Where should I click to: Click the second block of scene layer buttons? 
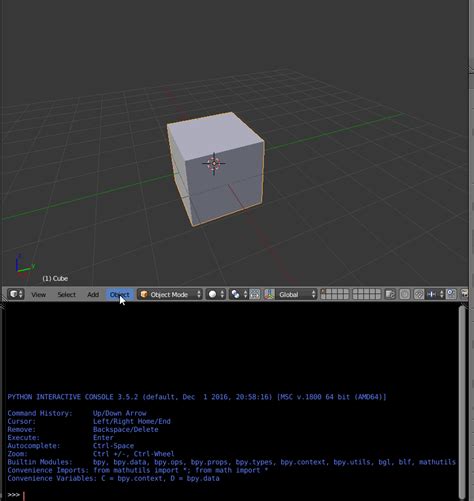[367, 294]
